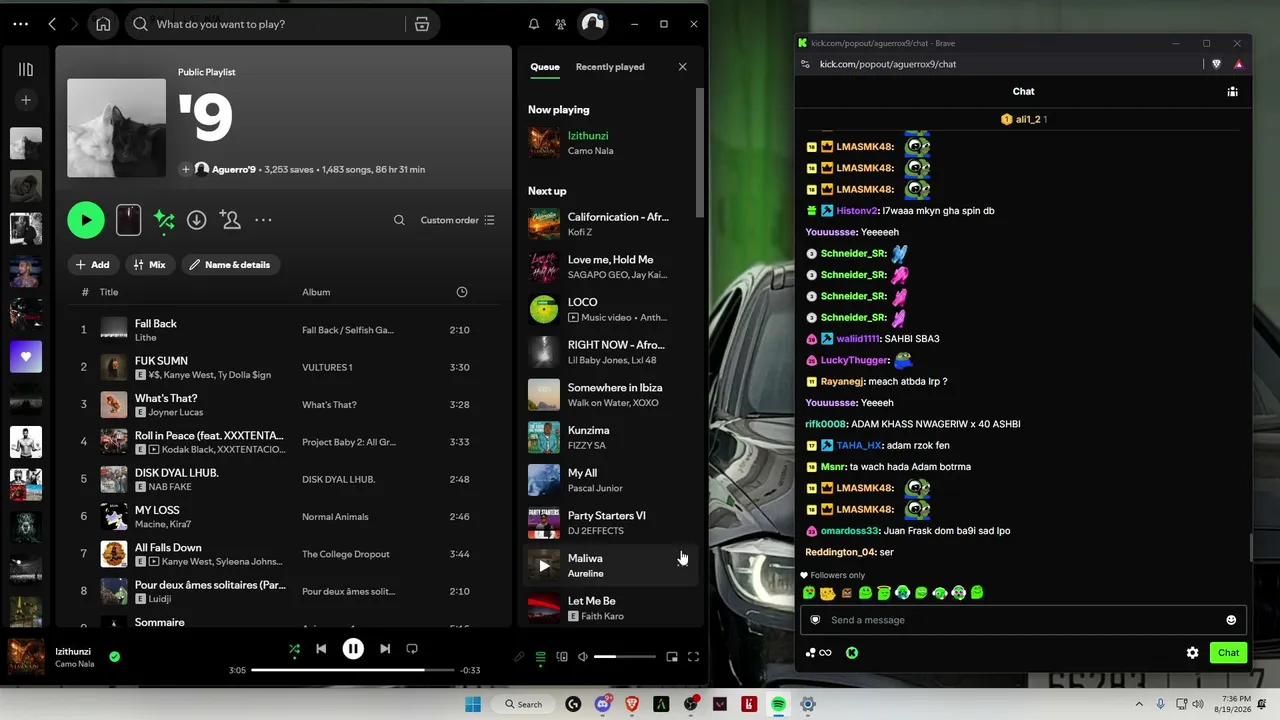Viewport: 1280px width, 720px height.
Task: Select Californication by Kofi Z in queue
Action: tap(610, 224)
